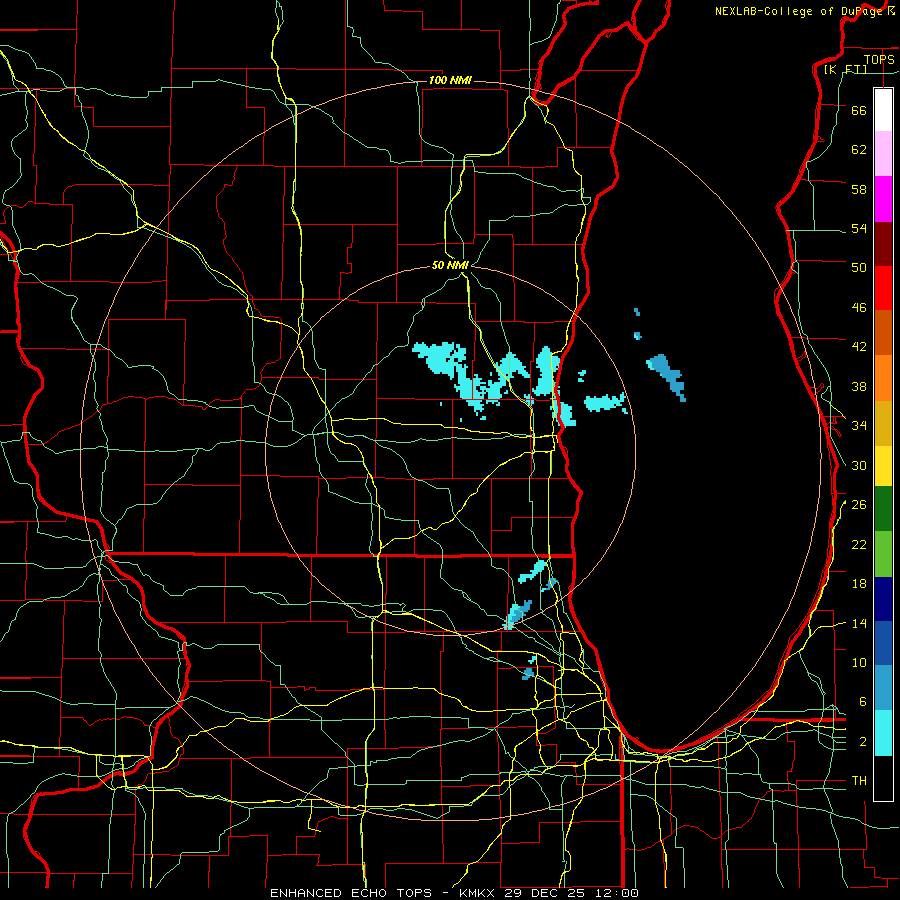Click the 30 scale value
The height and width of the screenshot is (900, 900).
coord(859,465)
